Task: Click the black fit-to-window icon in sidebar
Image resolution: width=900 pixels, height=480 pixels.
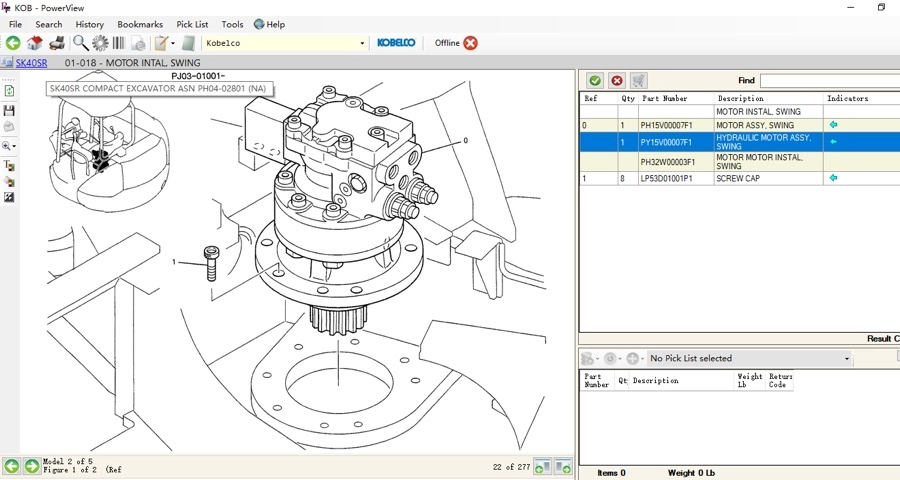Action: coord(9,198)
